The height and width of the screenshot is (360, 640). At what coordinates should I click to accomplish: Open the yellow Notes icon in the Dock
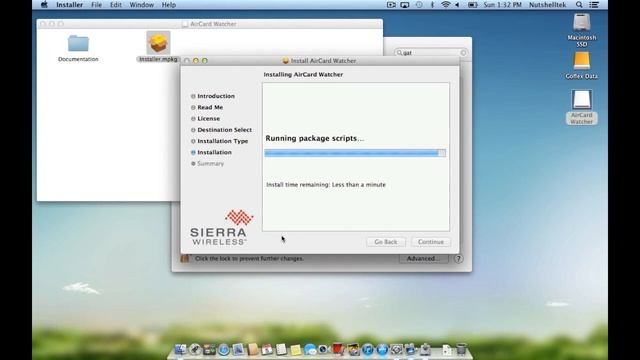pyautogui.click(x=296, y=350)
